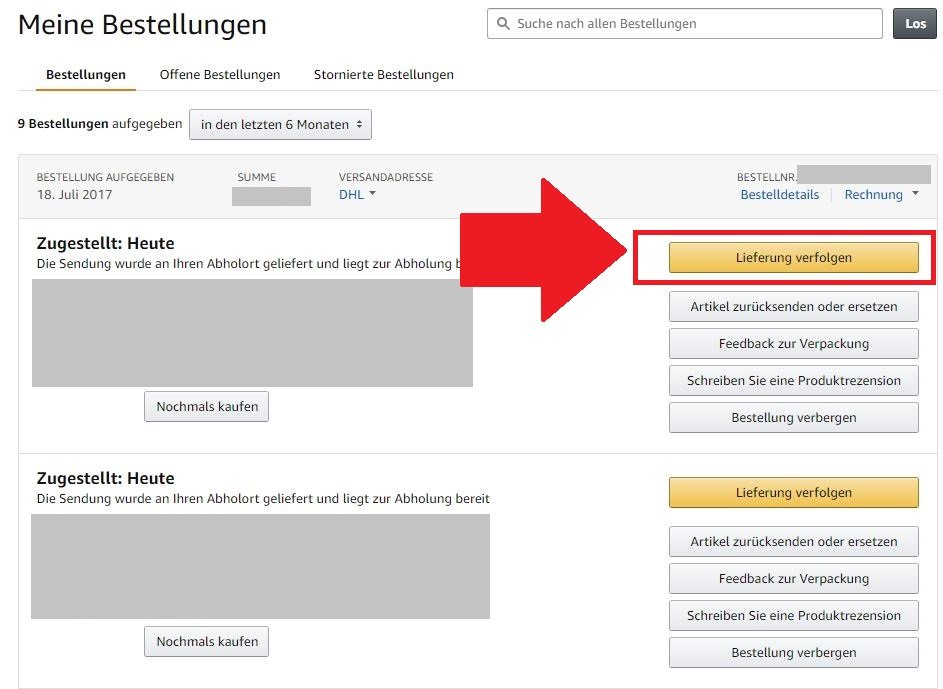Switch to Offene Bestellungen tab
This screenshot has width=943, height=689.
[x=220, y=75]
